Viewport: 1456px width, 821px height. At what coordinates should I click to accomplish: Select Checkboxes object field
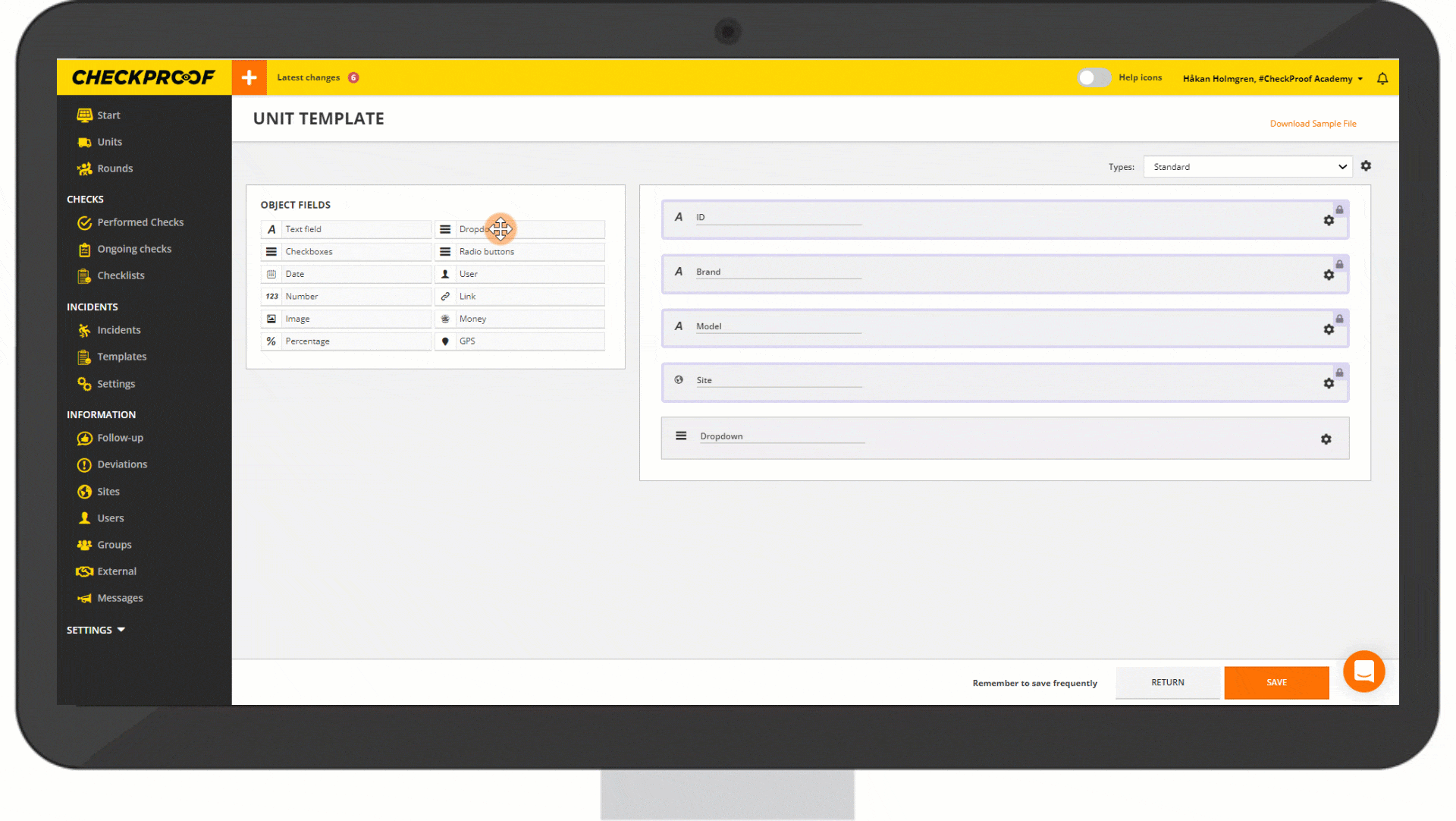tap(346, 252)
